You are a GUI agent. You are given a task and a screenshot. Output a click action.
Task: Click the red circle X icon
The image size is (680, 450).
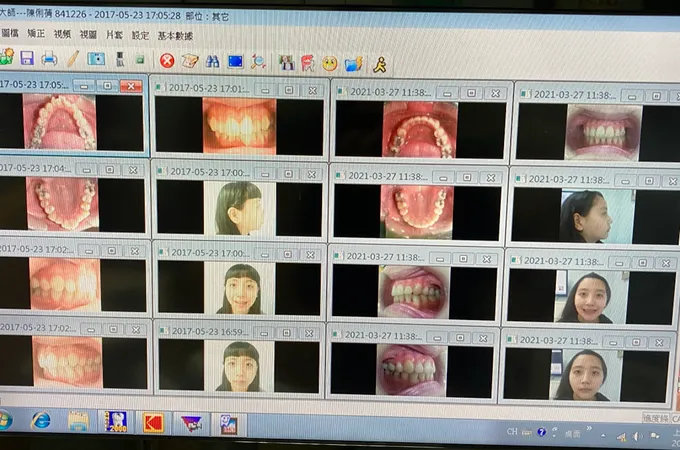[x=167, y=61]
